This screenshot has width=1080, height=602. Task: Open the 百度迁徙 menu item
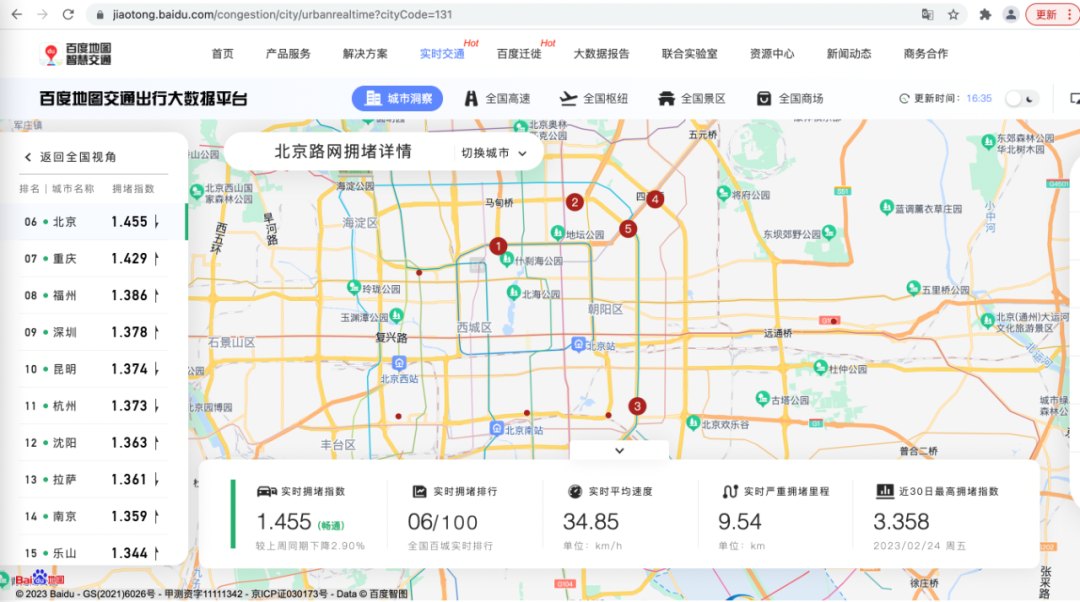[x=519, y=54]
